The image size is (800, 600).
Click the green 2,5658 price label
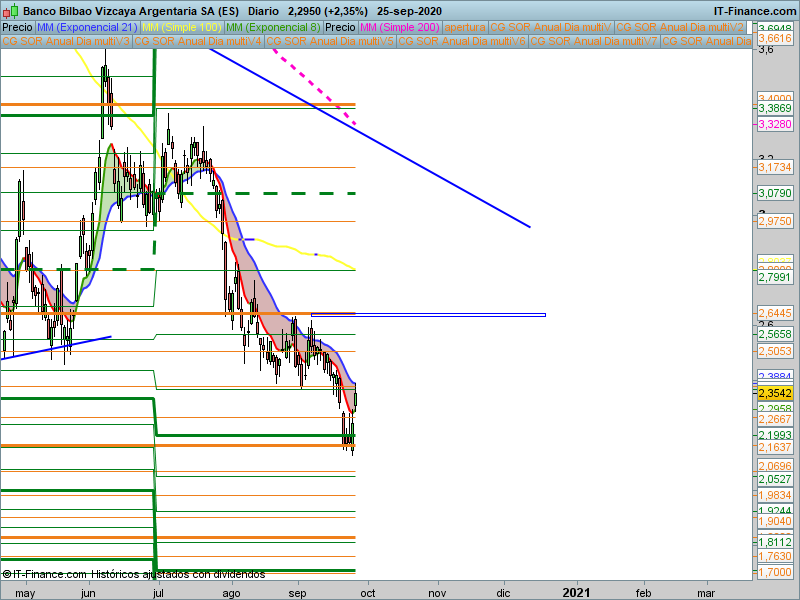(775, 334)
